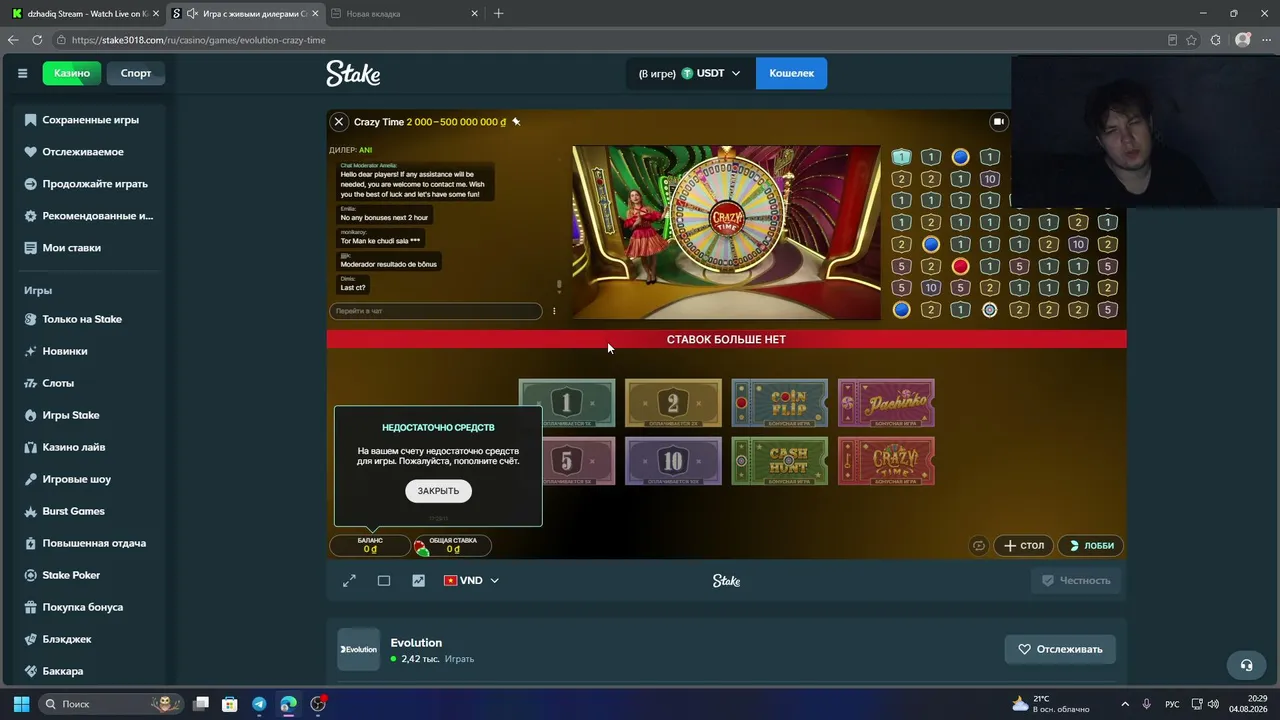Bet on the Pachinko bonus spot
Image resolution: width=1280 pixels, height=720 pixels.
click(x=886, y=403)
